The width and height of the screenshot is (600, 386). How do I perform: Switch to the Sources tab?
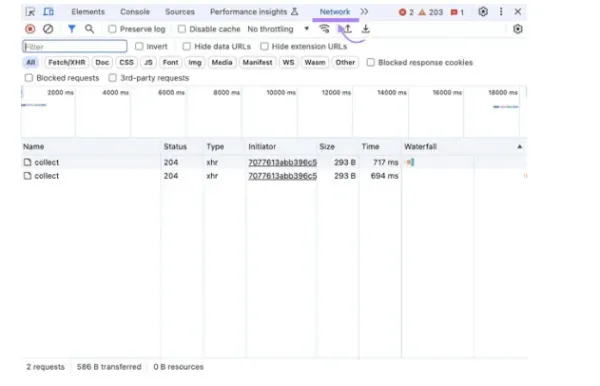pos(180,12)
